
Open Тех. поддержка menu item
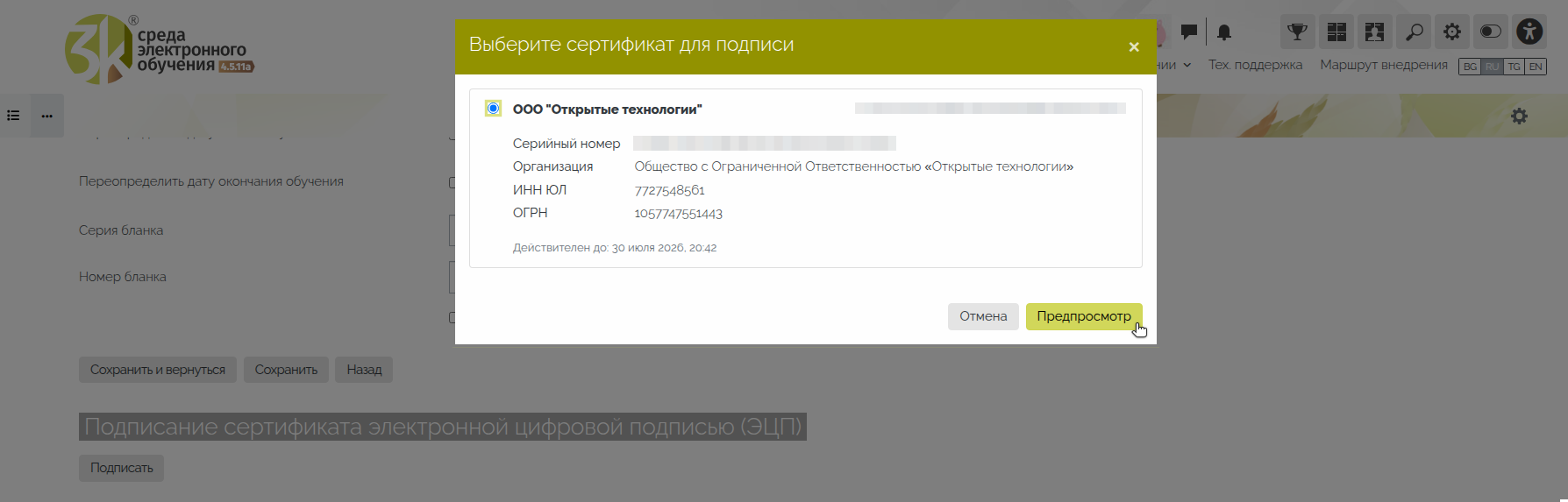coord(1255,65)
